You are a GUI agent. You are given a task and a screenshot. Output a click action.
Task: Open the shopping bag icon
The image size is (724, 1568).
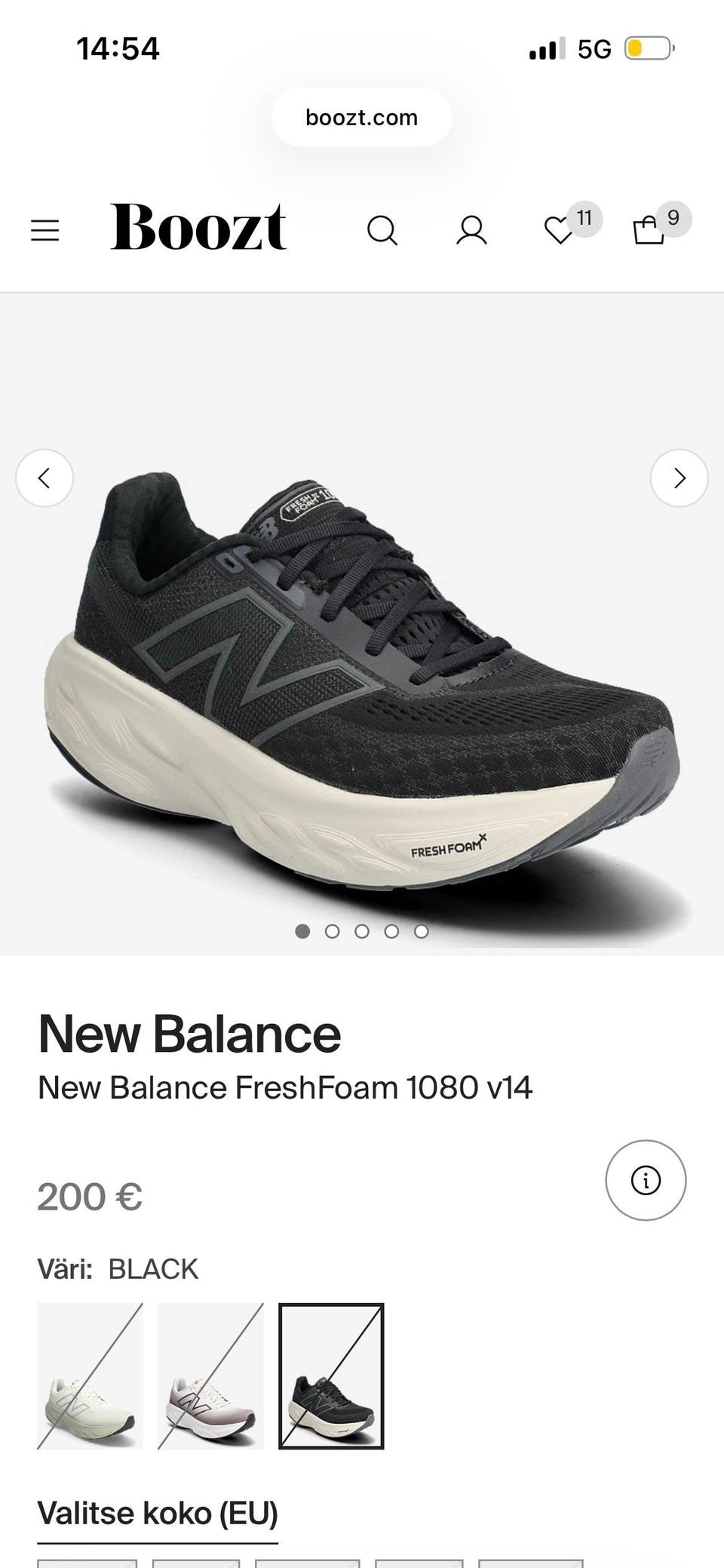(x=649, y=230)
